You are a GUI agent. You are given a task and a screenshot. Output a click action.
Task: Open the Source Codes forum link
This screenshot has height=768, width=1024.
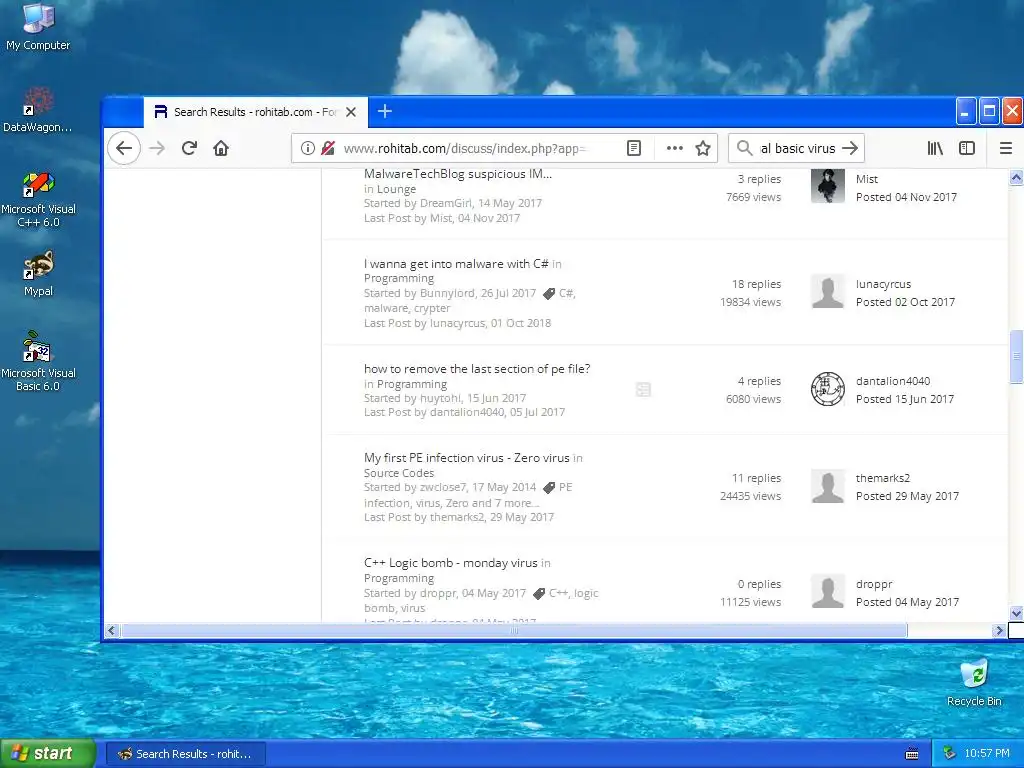coord(398,473)
